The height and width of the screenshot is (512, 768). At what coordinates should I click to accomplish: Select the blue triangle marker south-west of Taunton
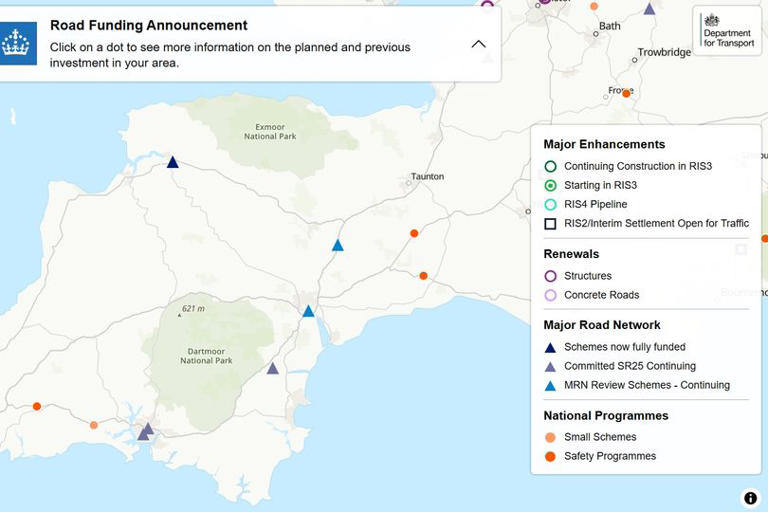[338, 246]
